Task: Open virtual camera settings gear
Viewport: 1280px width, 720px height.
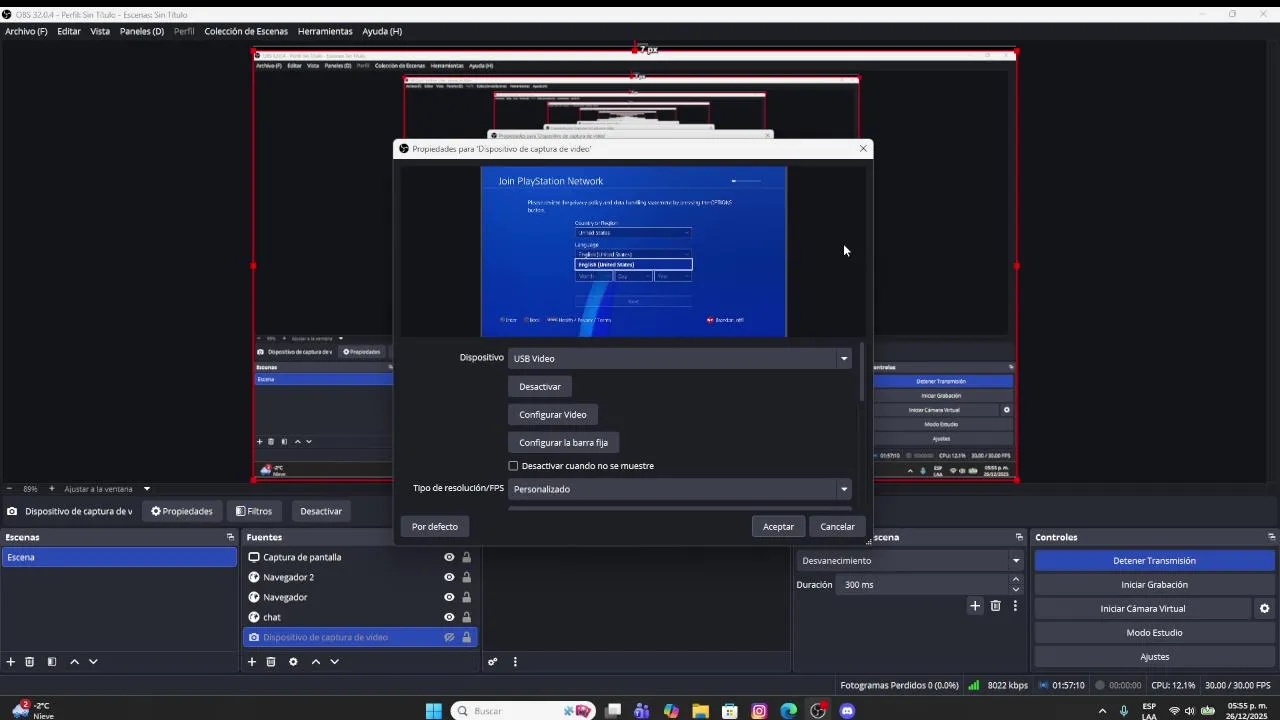Action: (1264, 609)
